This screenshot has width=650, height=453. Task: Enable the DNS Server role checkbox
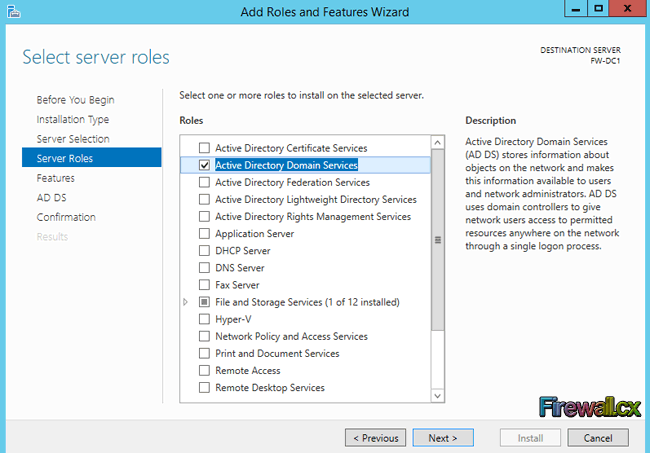click(204, 268)
